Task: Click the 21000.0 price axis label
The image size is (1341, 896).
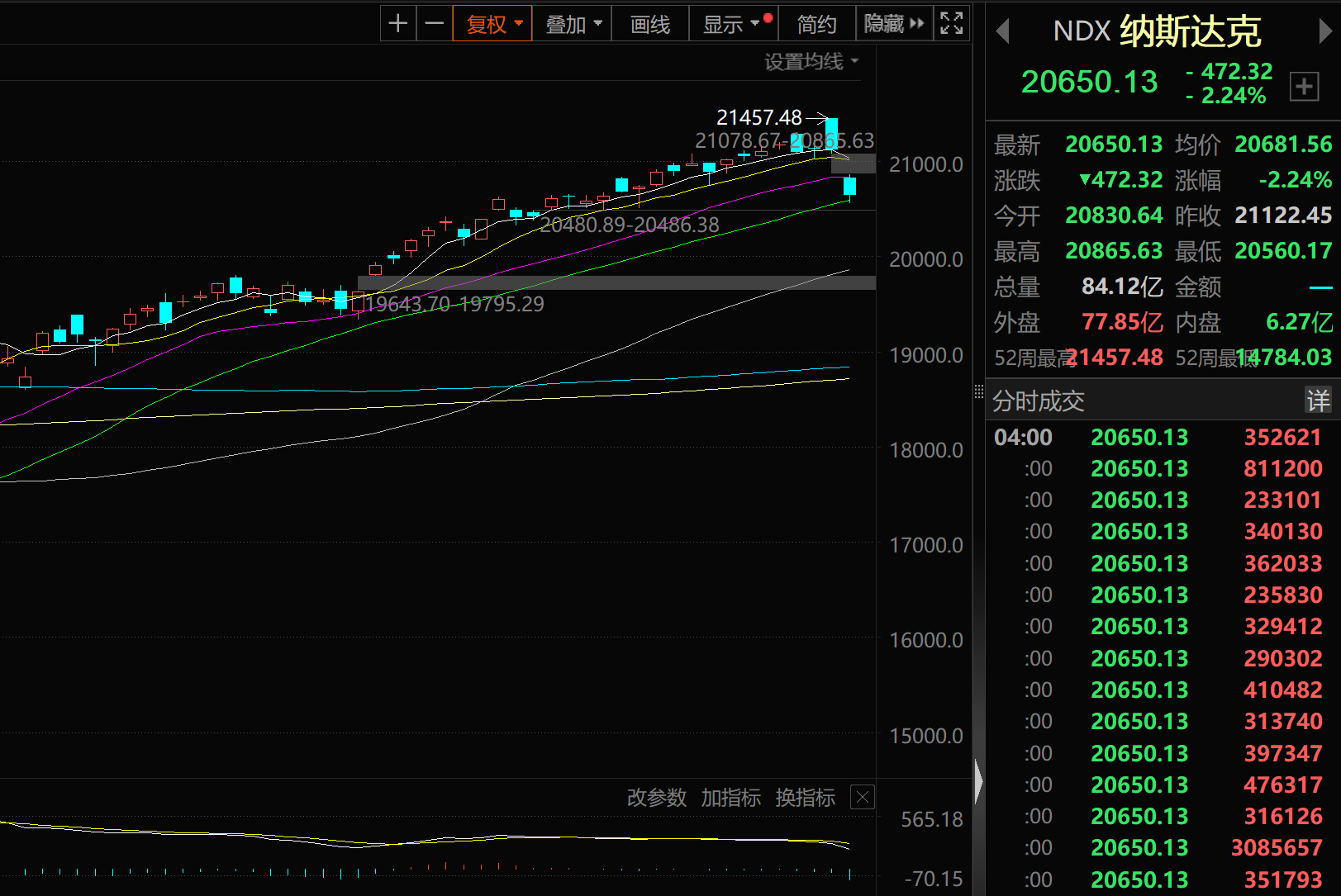Action: [x=926, y=164]
